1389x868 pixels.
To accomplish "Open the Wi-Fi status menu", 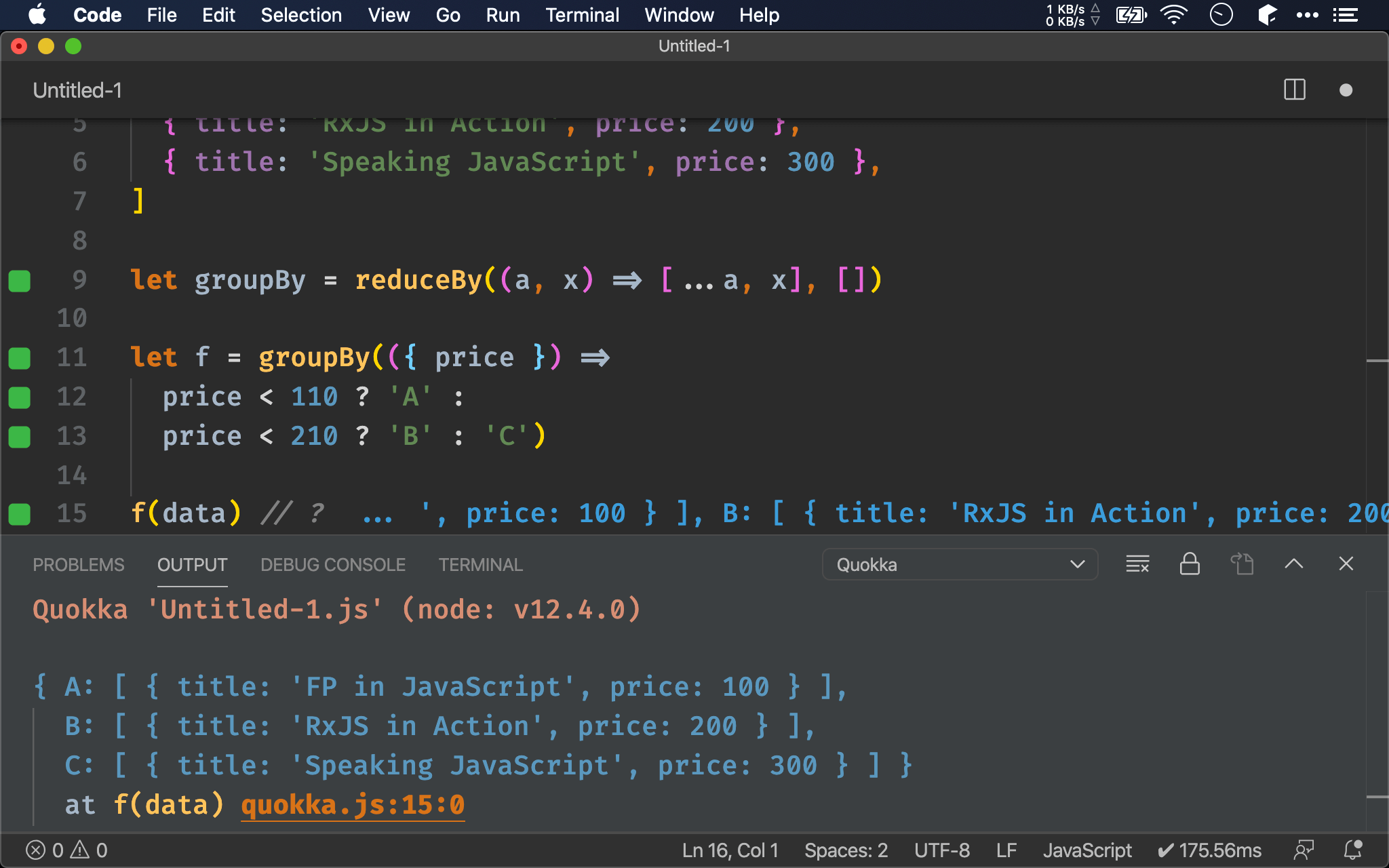I will pyautogui.click(x=1174, y=15).
